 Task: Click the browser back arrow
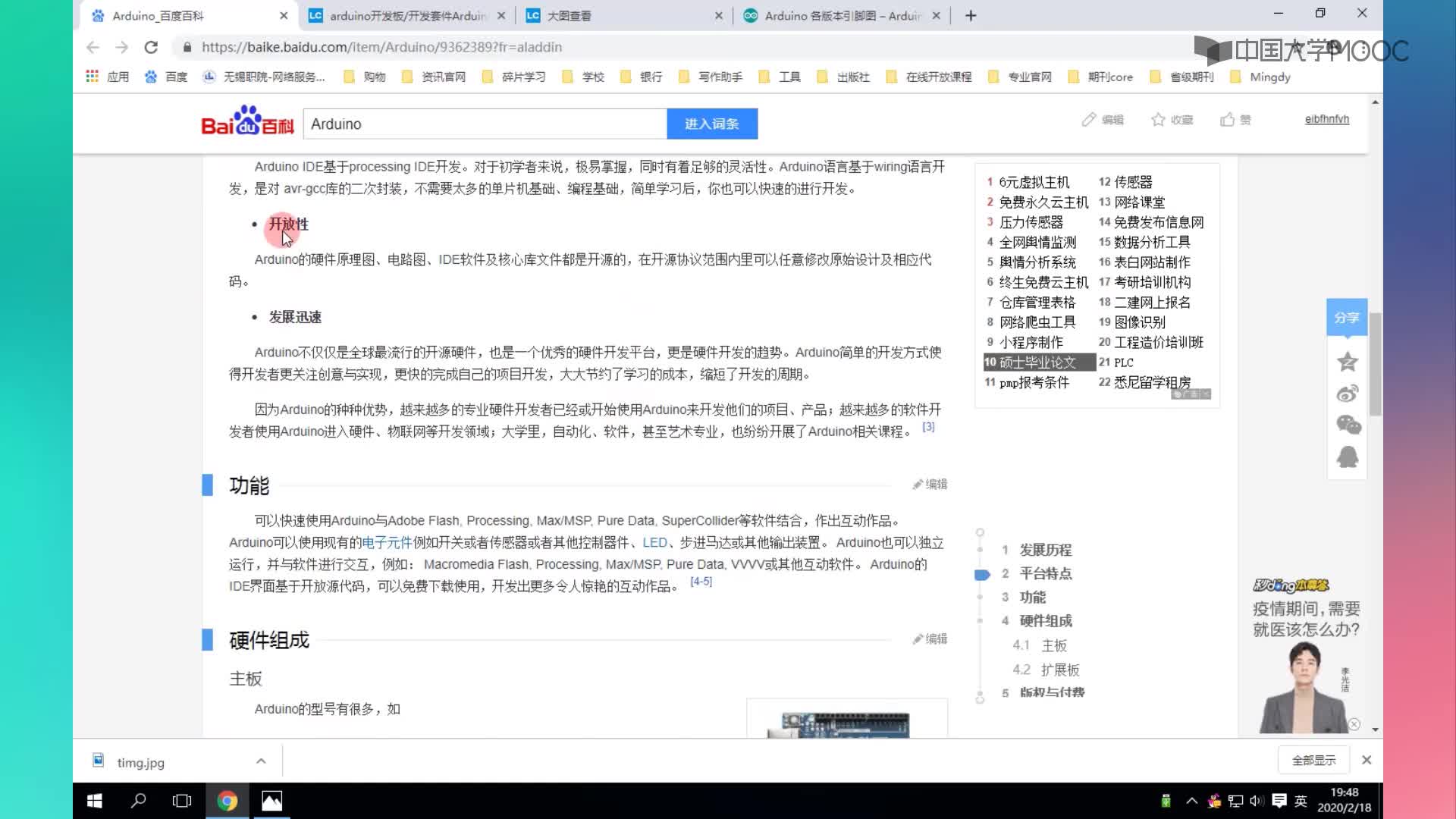93,47
